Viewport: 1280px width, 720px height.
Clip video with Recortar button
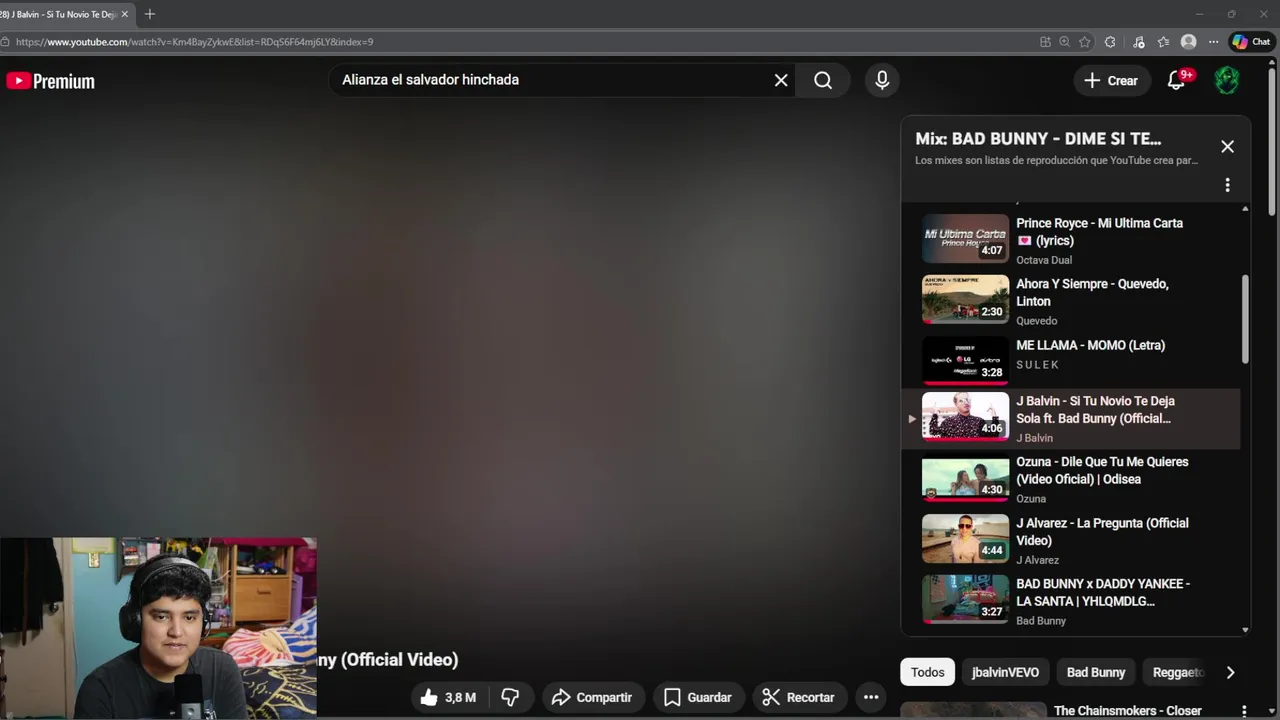[798, 697]
